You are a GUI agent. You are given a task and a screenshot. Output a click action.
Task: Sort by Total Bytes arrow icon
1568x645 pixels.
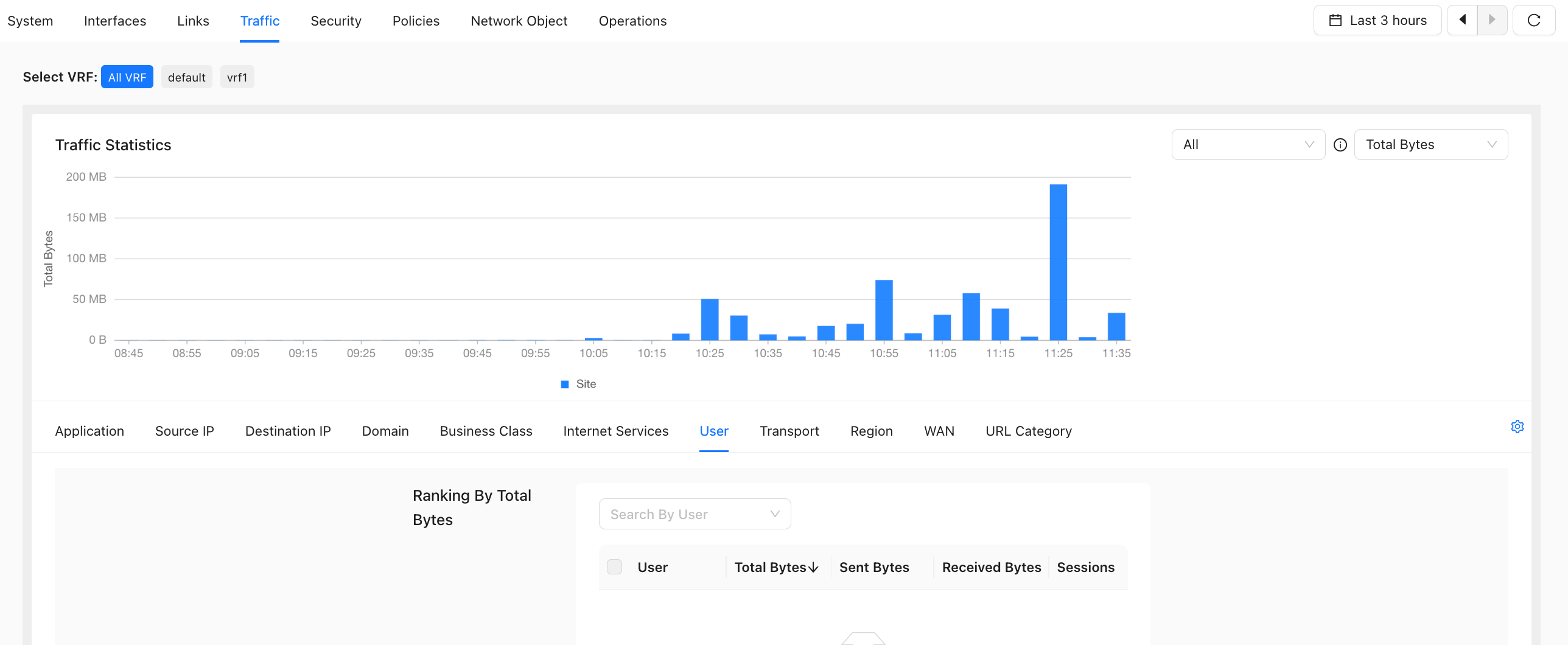pos(813,567)
